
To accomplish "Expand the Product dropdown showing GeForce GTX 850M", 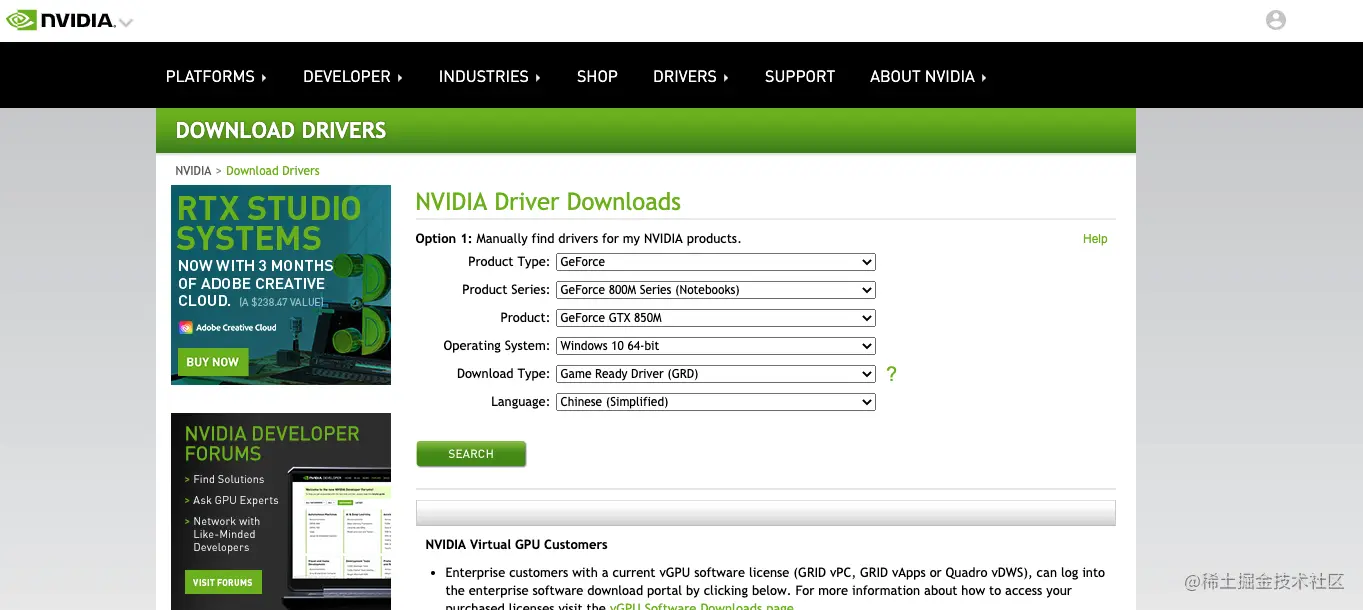I will (x=716, y=318).
